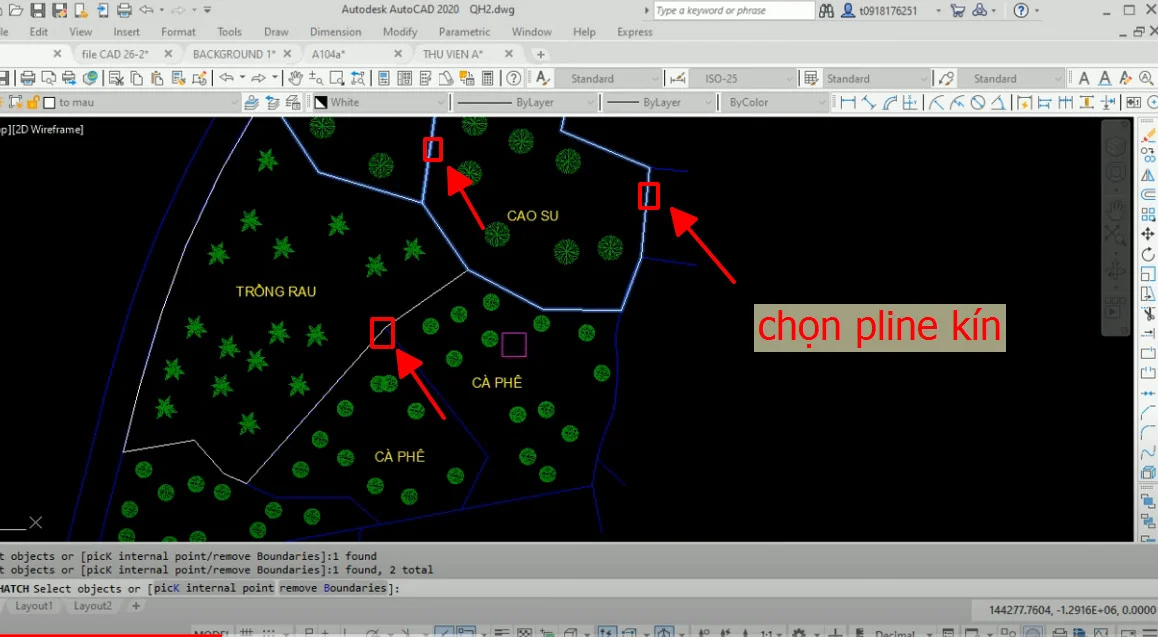Image resolution: width=1158 pixels, height=637 pixels.
Task: Click the Autodesk App Store cart icon
Action: click(958, 10)
